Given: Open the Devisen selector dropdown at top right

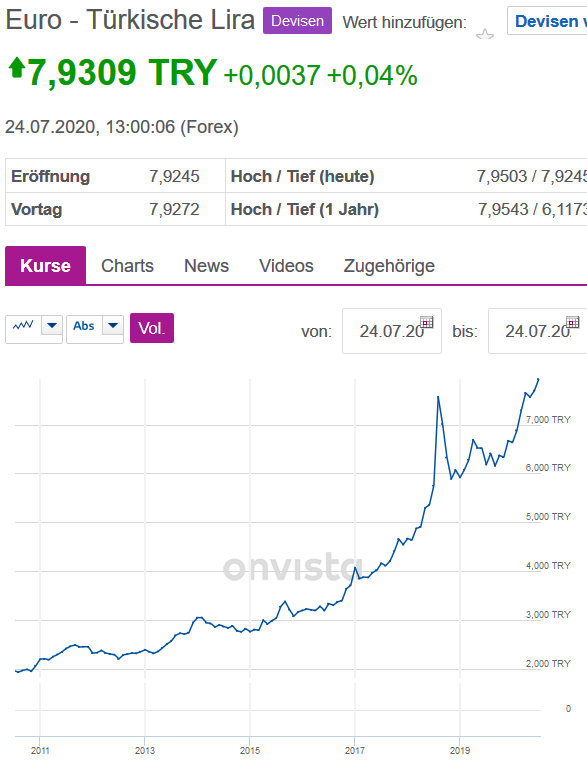Looking at the screenshot, I should tap(547, 21).
